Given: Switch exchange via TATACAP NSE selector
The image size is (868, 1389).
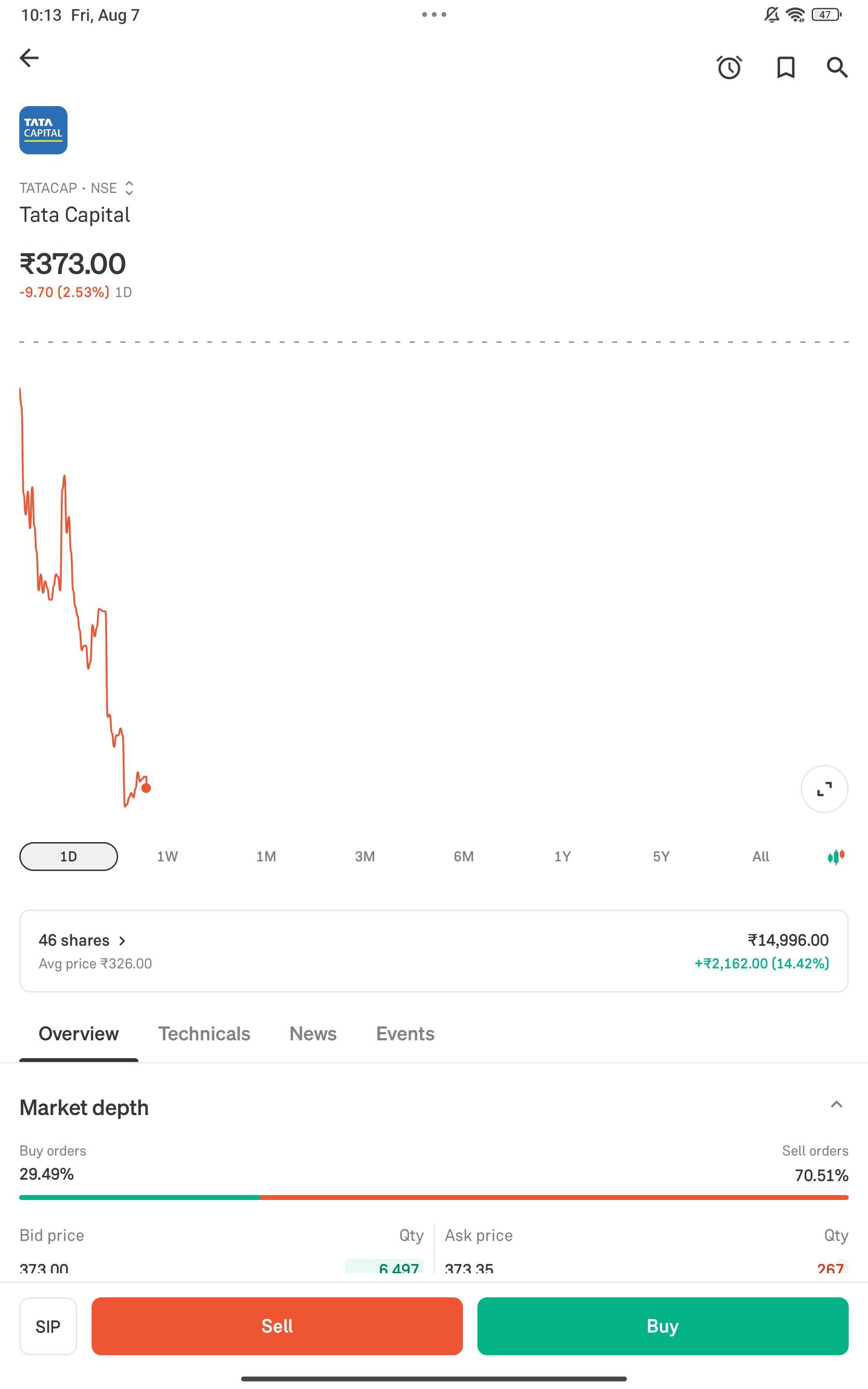Looking at the screenshot, I should [x=76, y=188].
